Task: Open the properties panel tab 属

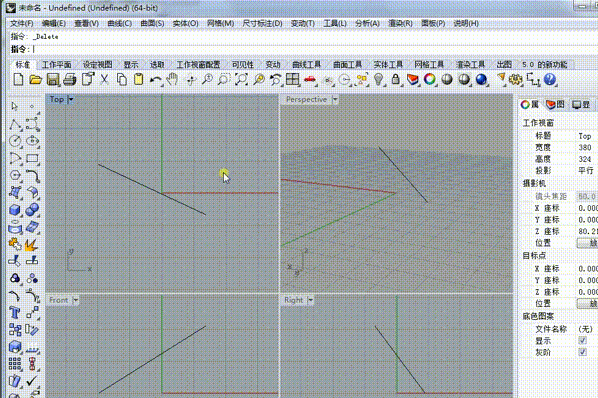Action: pos(530,104)
